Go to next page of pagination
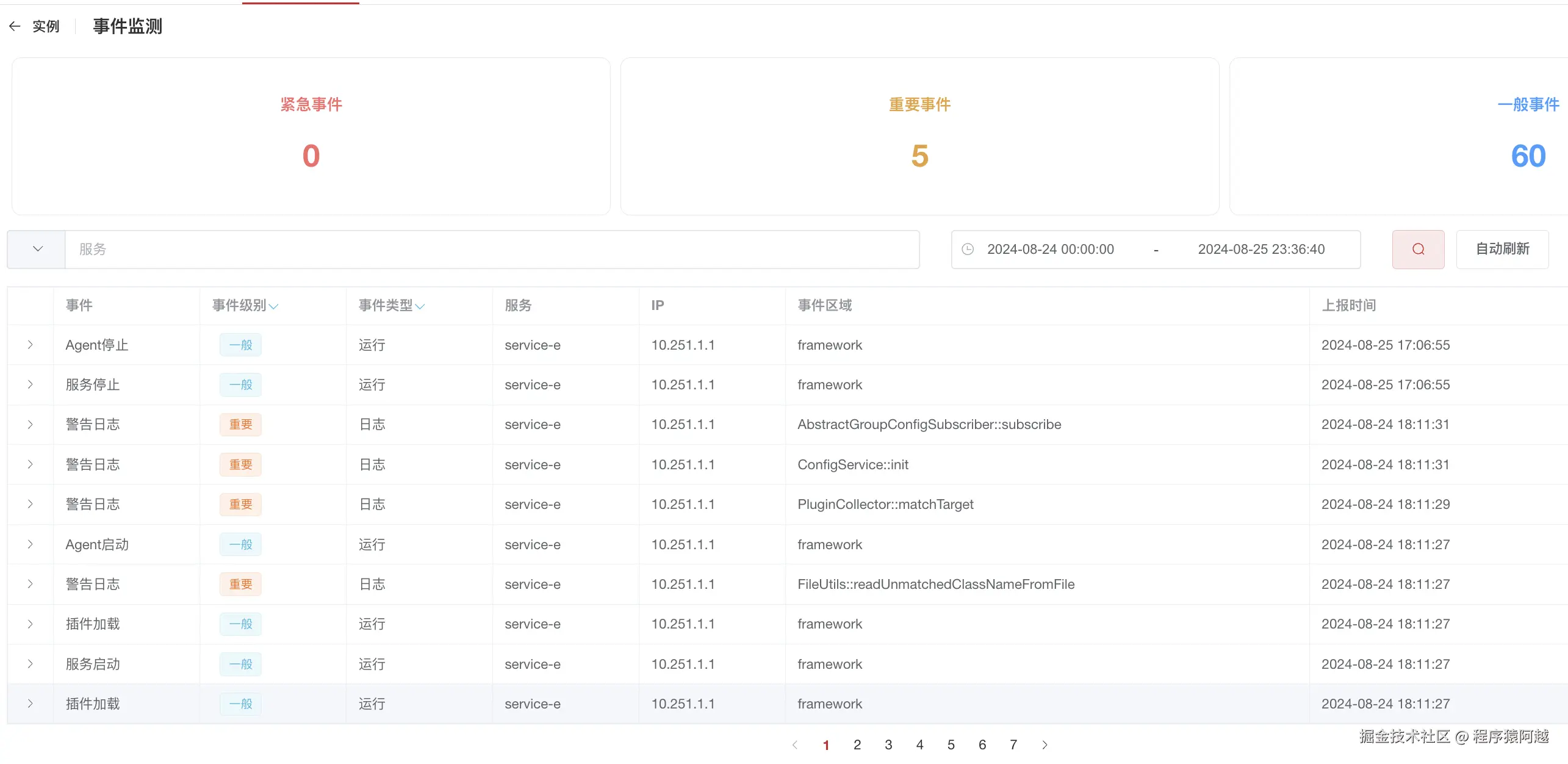This screenshot has height=764, width=1568. 1045,744
